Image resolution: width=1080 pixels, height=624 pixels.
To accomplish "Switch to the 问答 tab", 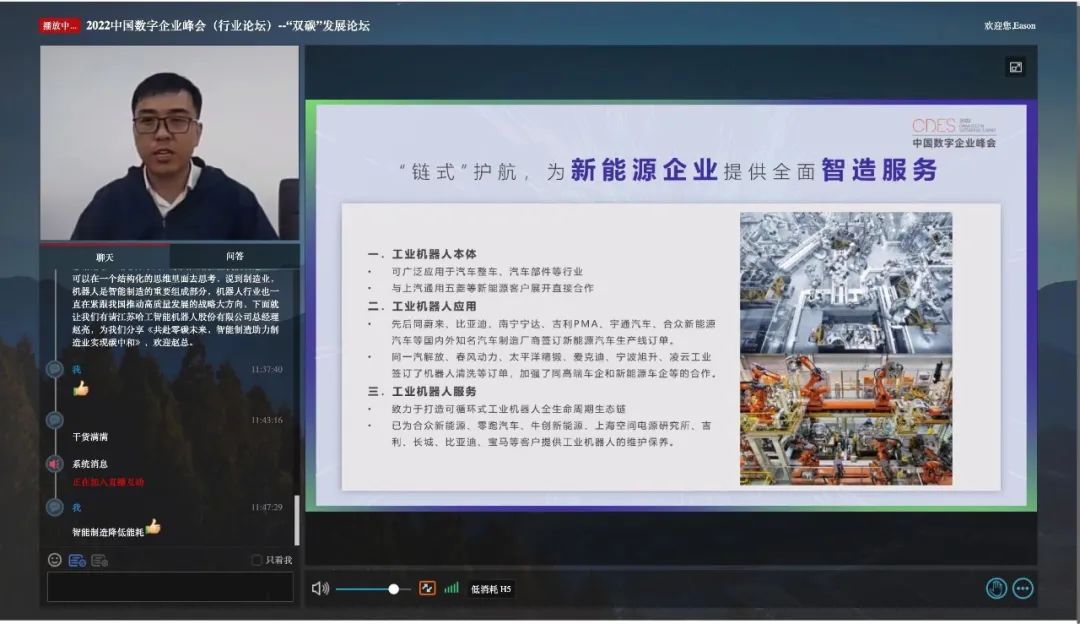I will (235, 256).
